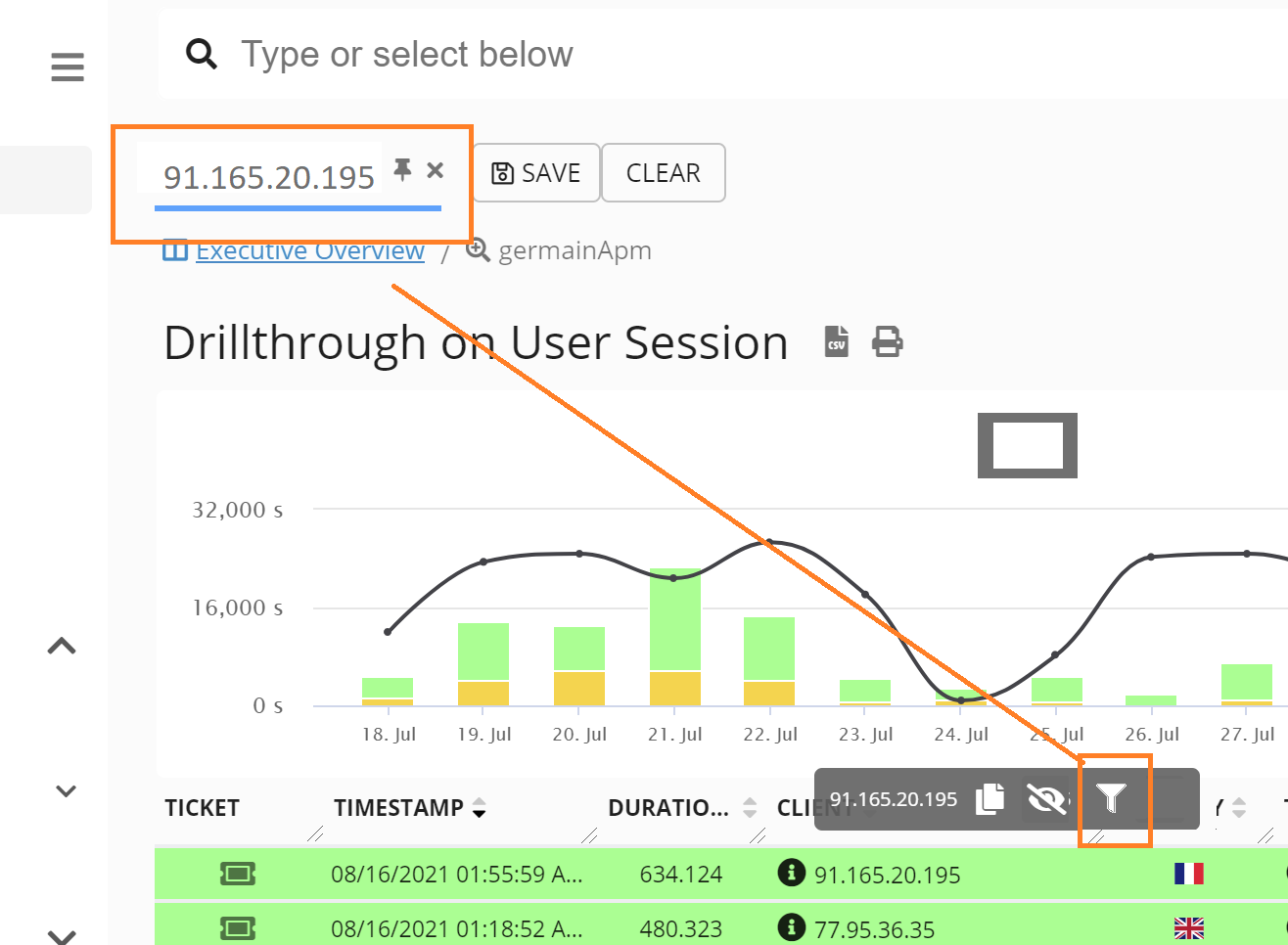
Task: Open the germainApm drillthrough icon
Action: tap(478, 249)
